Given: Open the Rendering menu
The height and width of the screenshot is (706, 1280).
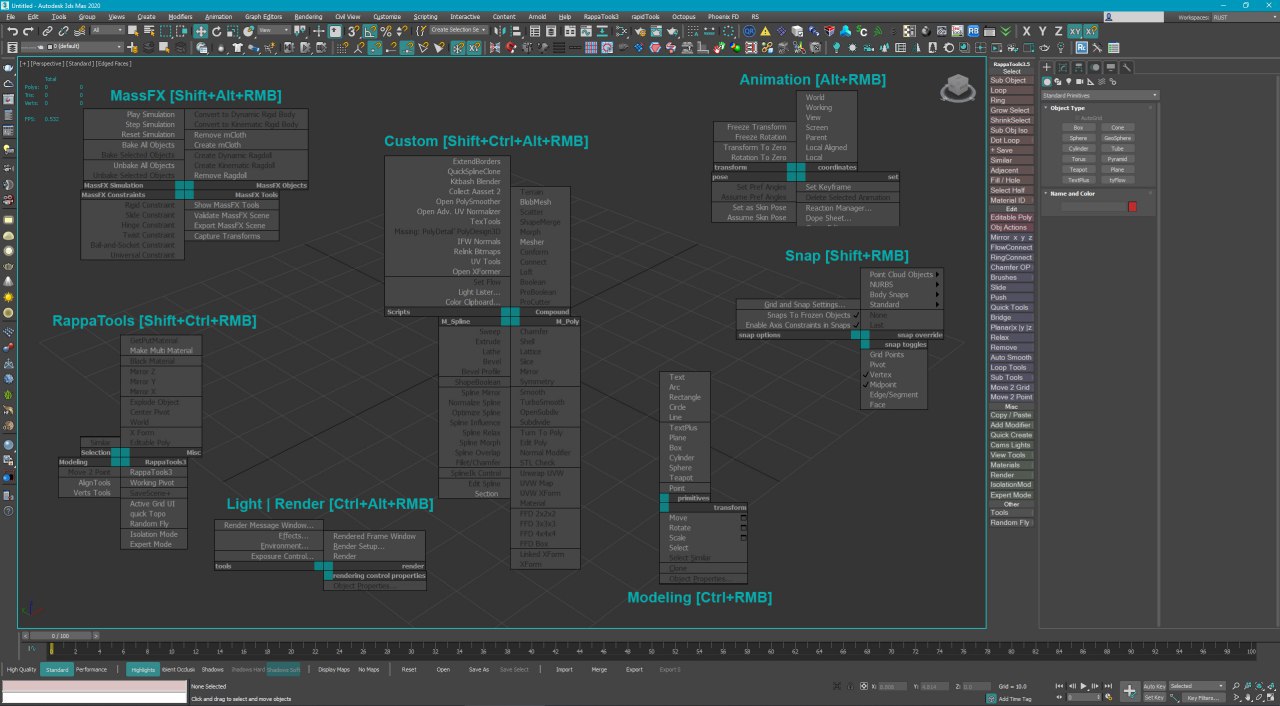Looking at the screenshot, I should (309, 17).
